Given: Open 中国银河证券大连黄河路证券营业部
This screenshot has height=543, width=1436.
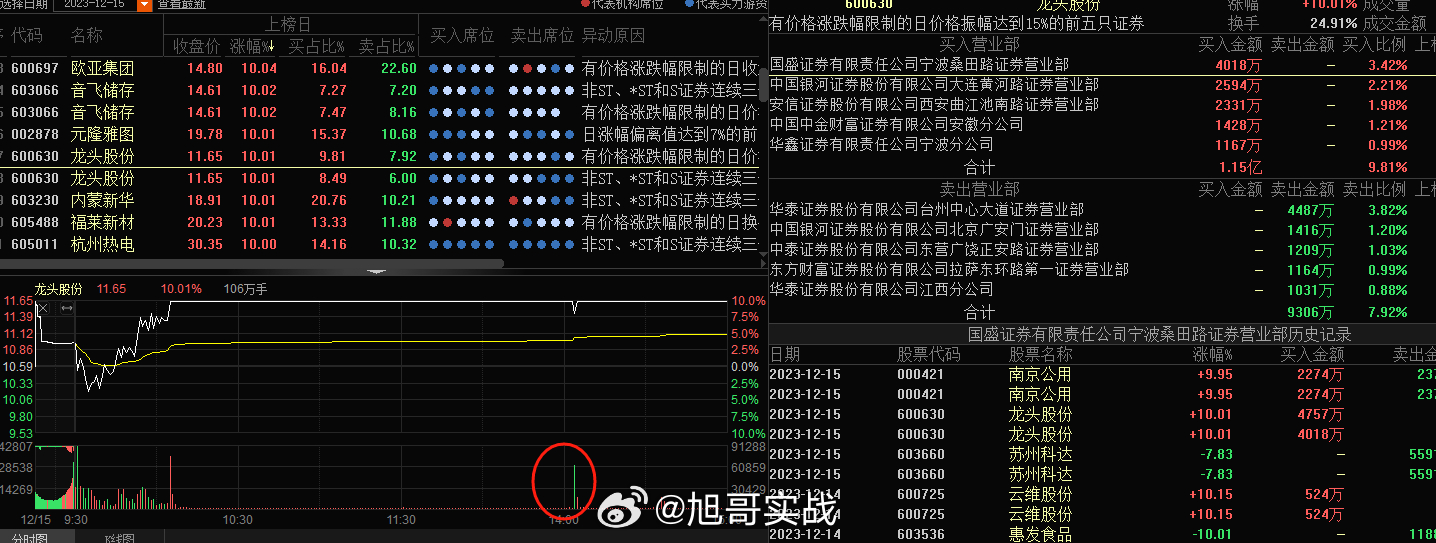Looking at the screenshot, I should [x=934, y=86].
